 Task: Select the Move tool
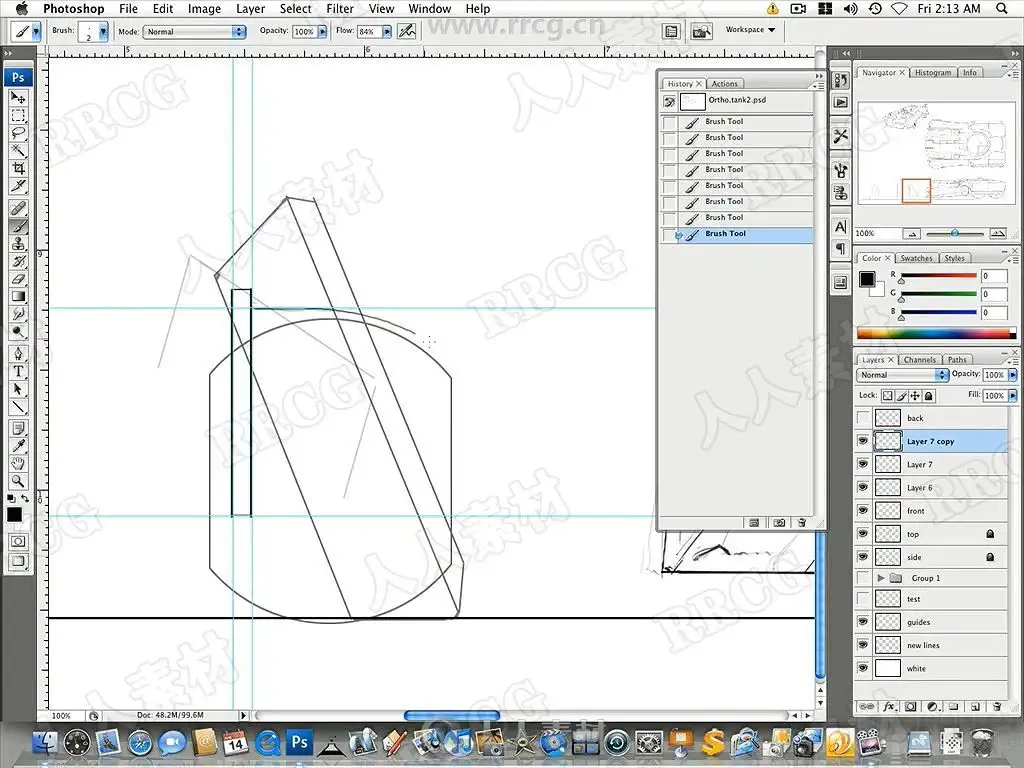point(18,98)
